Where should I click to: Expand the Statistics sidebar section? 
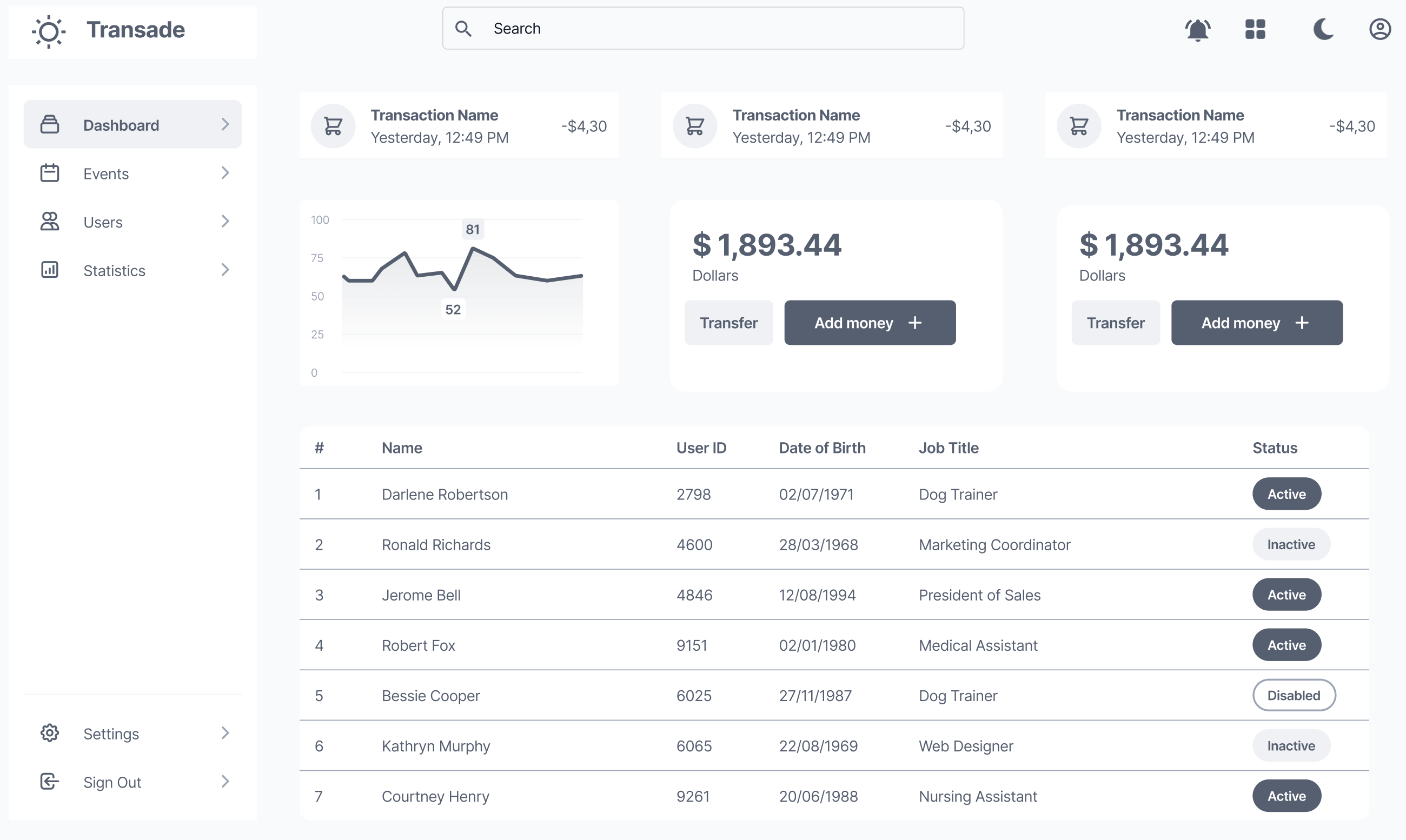point(226,270)
